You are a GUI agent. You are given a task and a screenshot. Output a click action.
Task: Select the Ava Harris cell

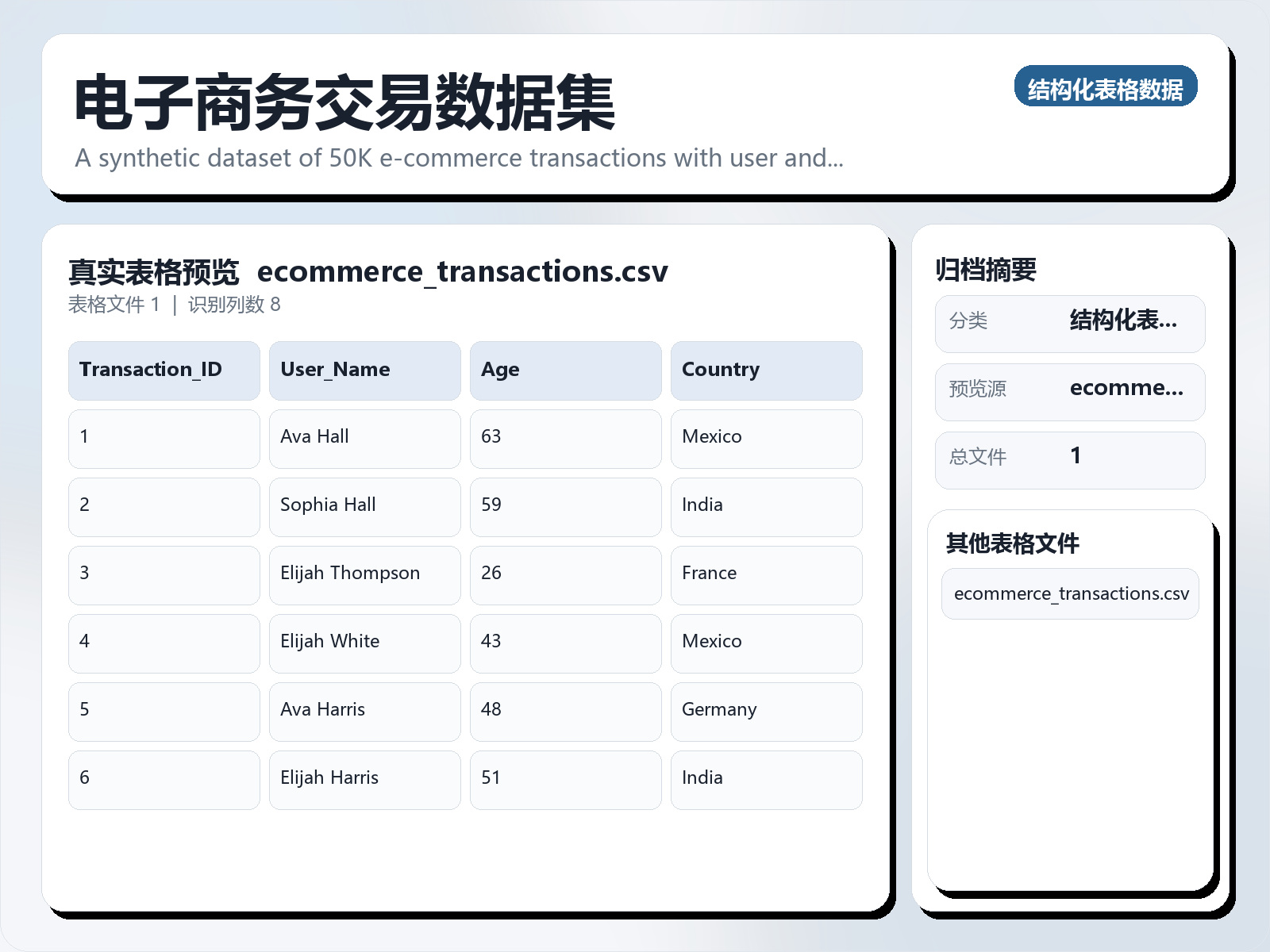364,711
